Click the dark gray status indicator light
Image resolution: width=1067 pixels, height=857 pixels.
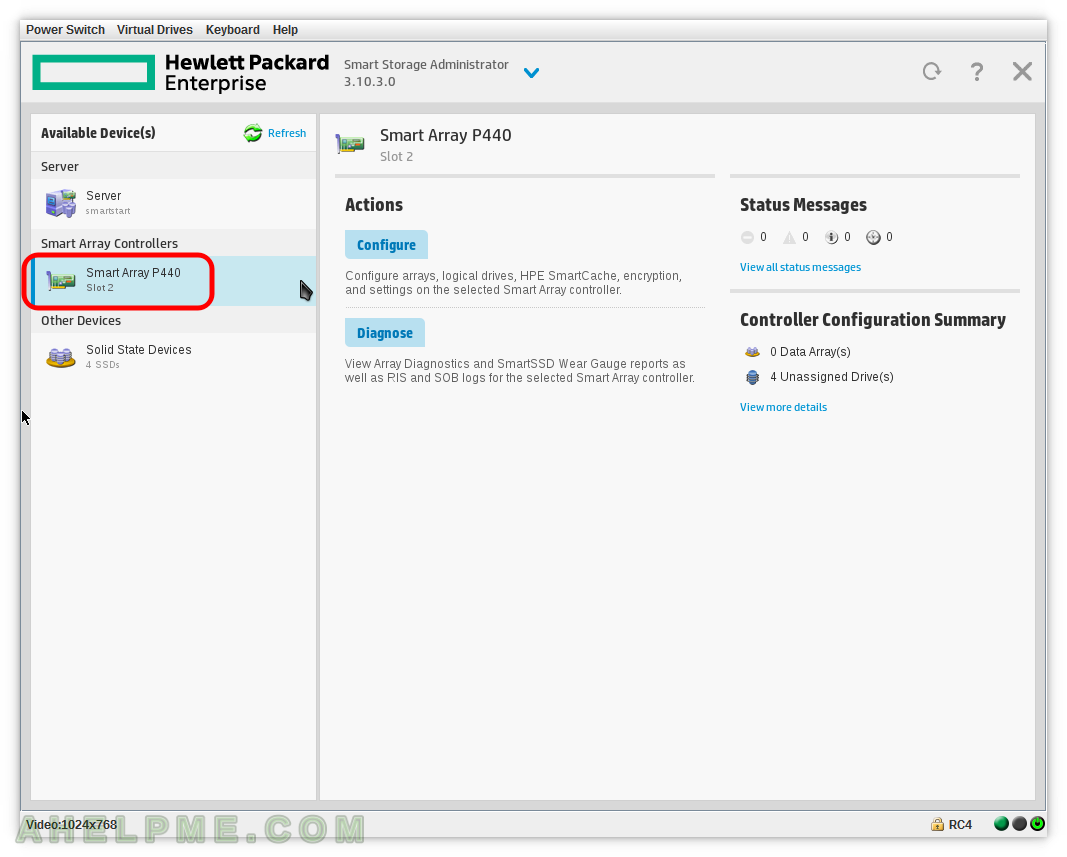[1019, 824]
